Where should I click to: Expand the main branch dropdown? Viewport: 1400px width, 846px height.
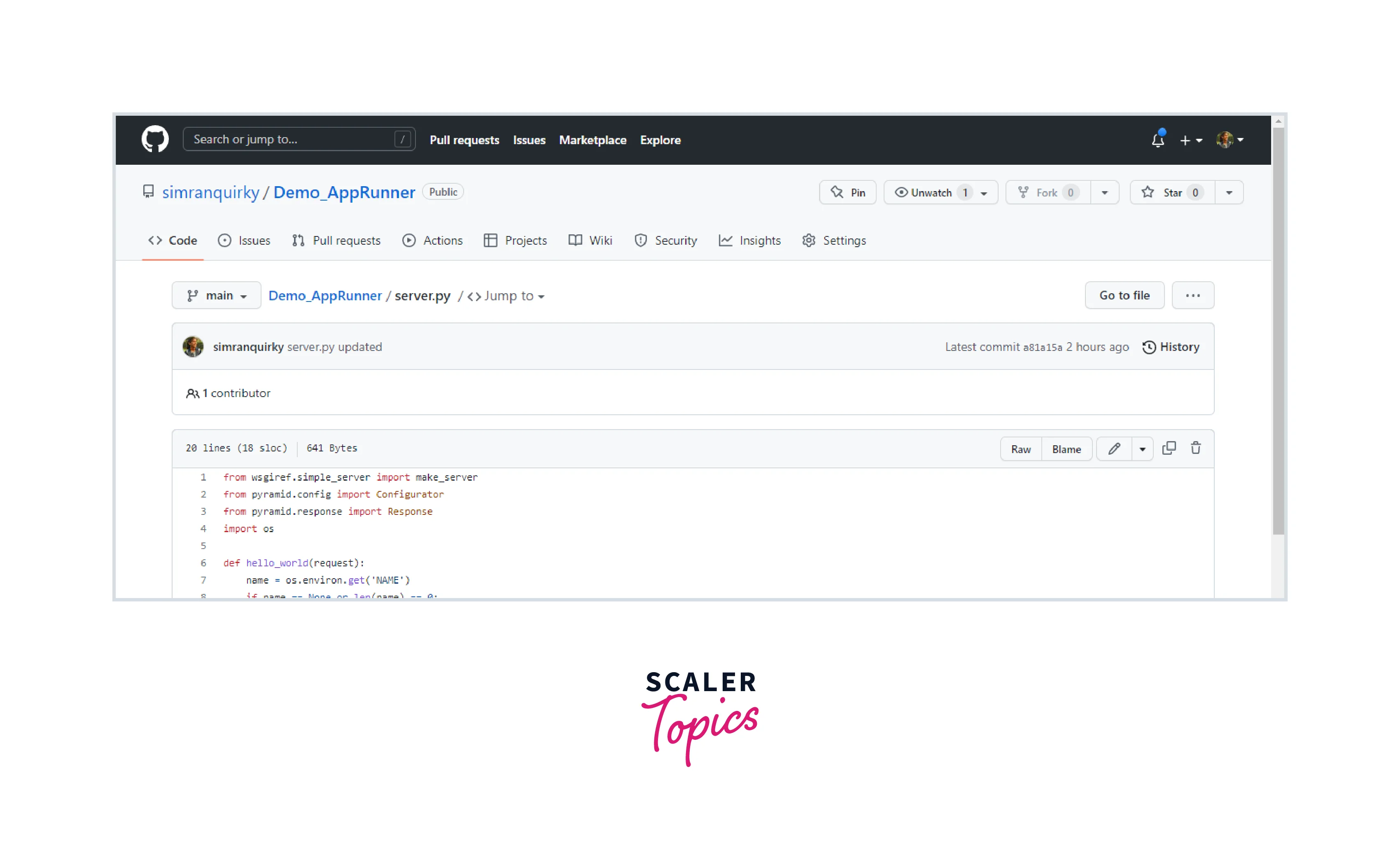[x=217, y=295]
